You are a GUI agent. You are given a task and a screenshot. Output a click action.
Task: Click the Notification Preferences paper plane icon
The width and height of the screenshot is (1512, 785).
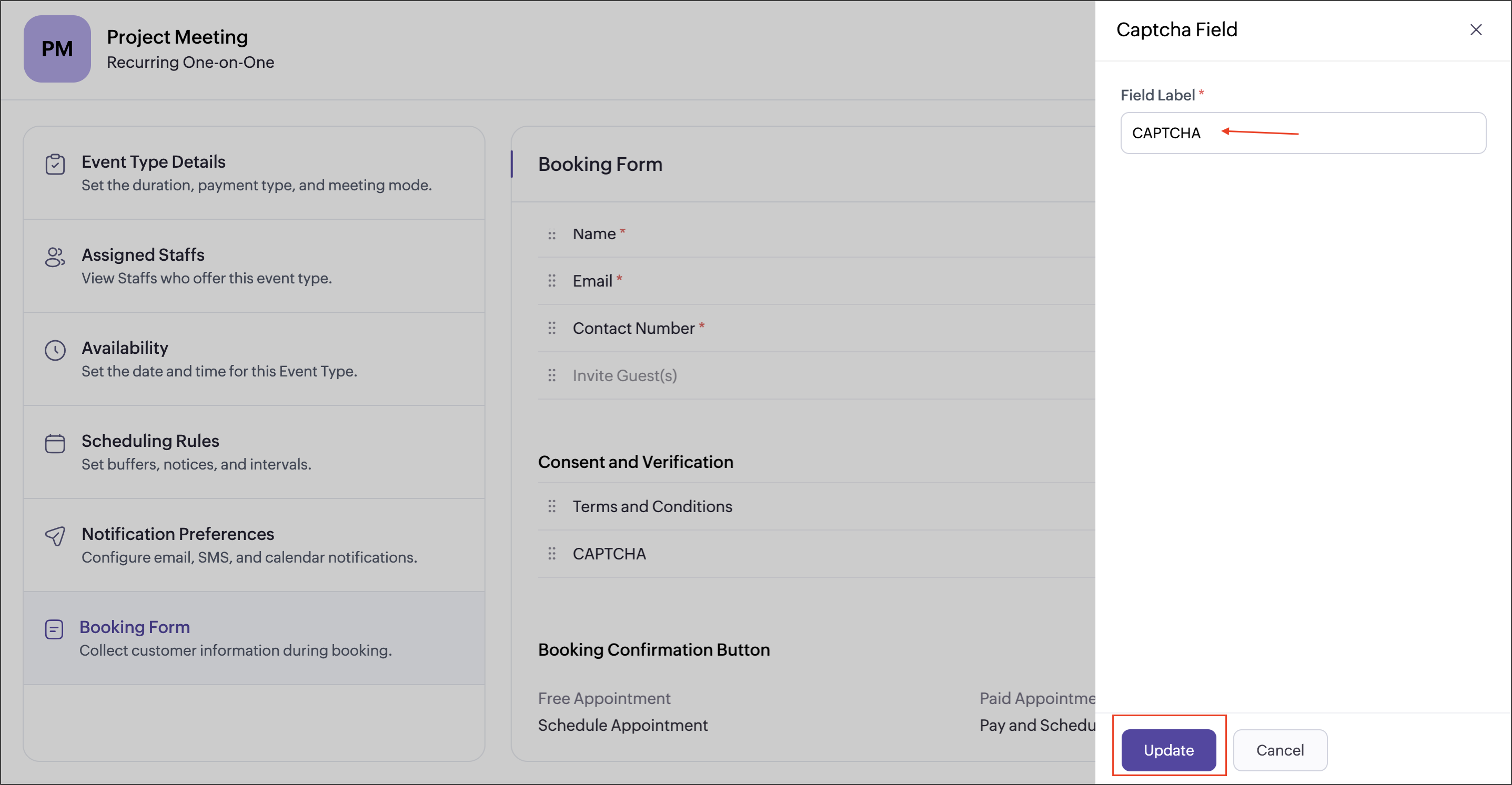coord(55,536)
